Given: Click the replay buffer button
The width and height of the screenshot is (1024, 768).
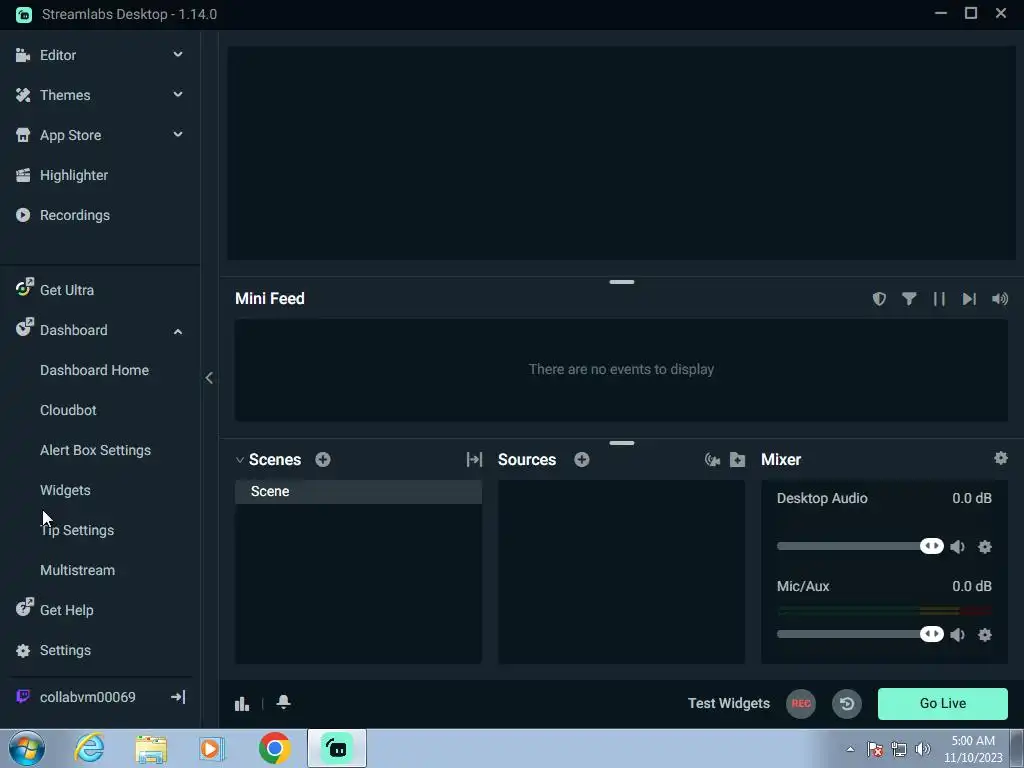Looking at the screenshot, I should (847, 703).
